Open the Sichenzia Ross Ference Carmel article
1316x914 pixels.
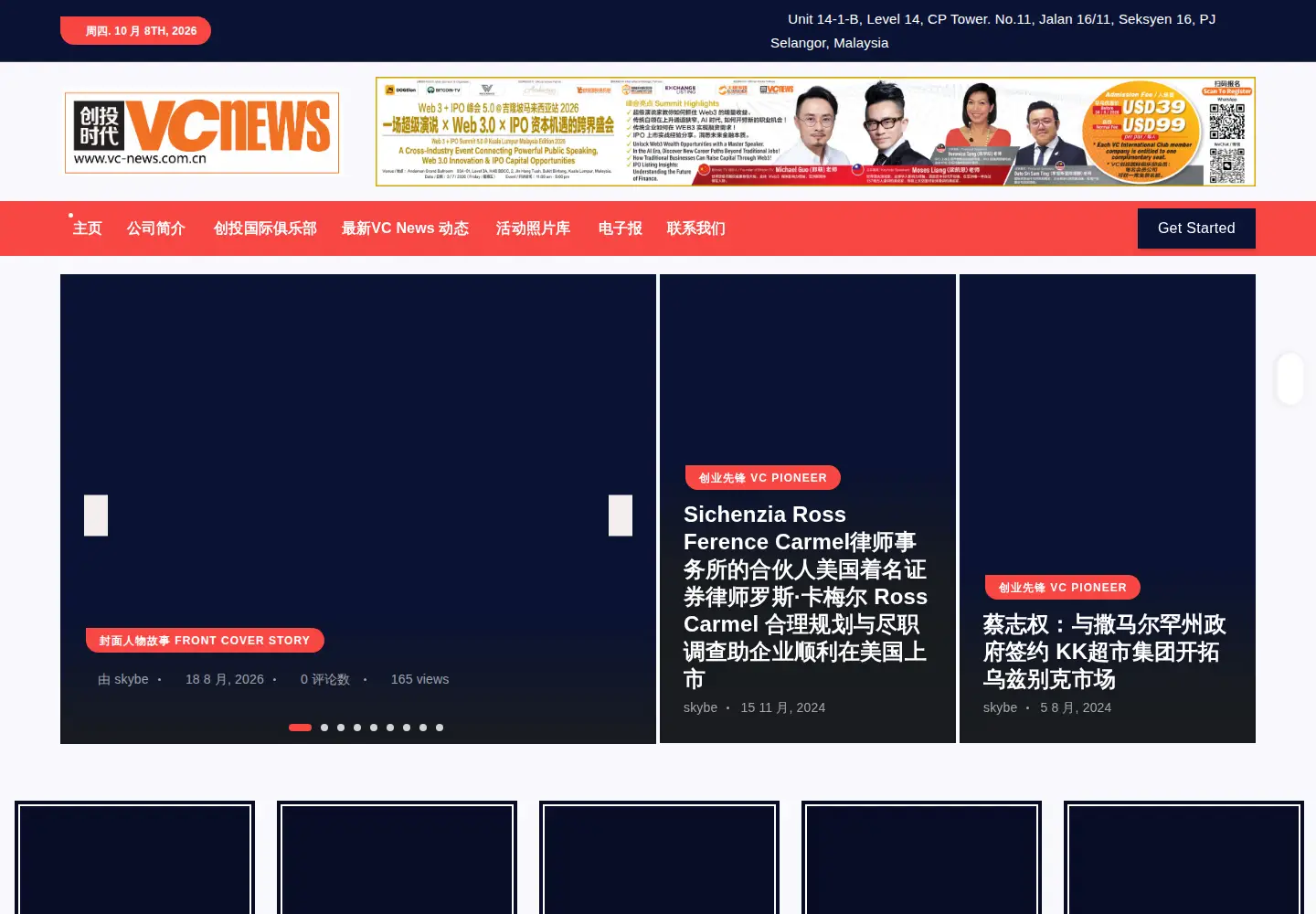coord(806,597)
